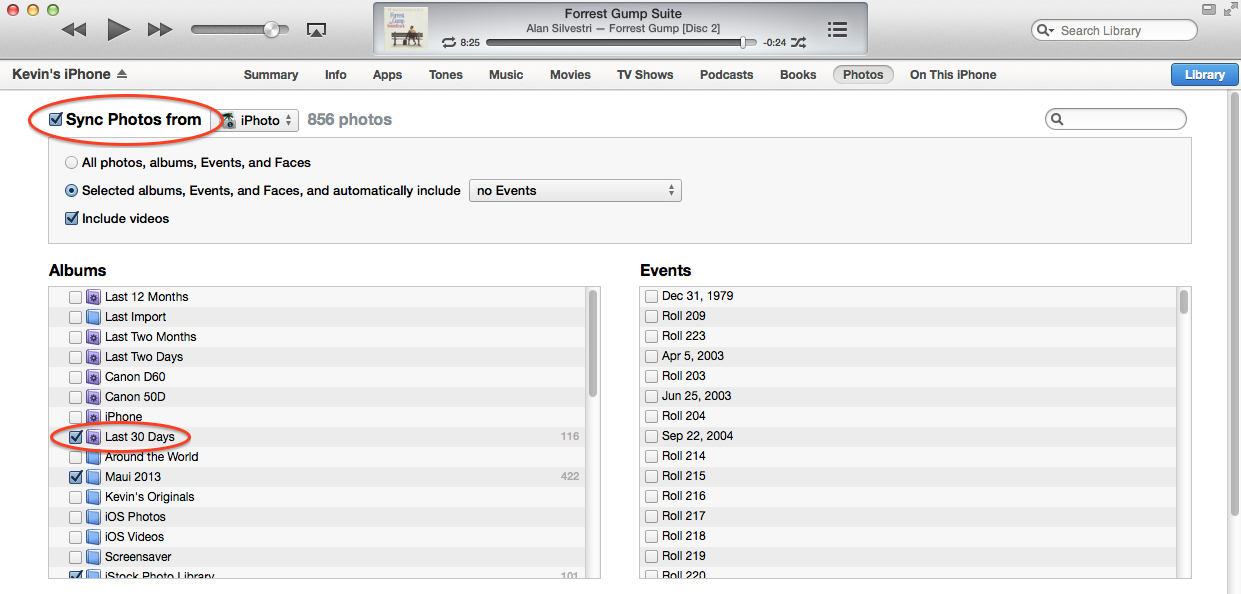Image resolution: width=1241 pixels, height=594 pixels.
Task: Click the eject icon beside Kevin's iPhone
Action: coord(122,74)
